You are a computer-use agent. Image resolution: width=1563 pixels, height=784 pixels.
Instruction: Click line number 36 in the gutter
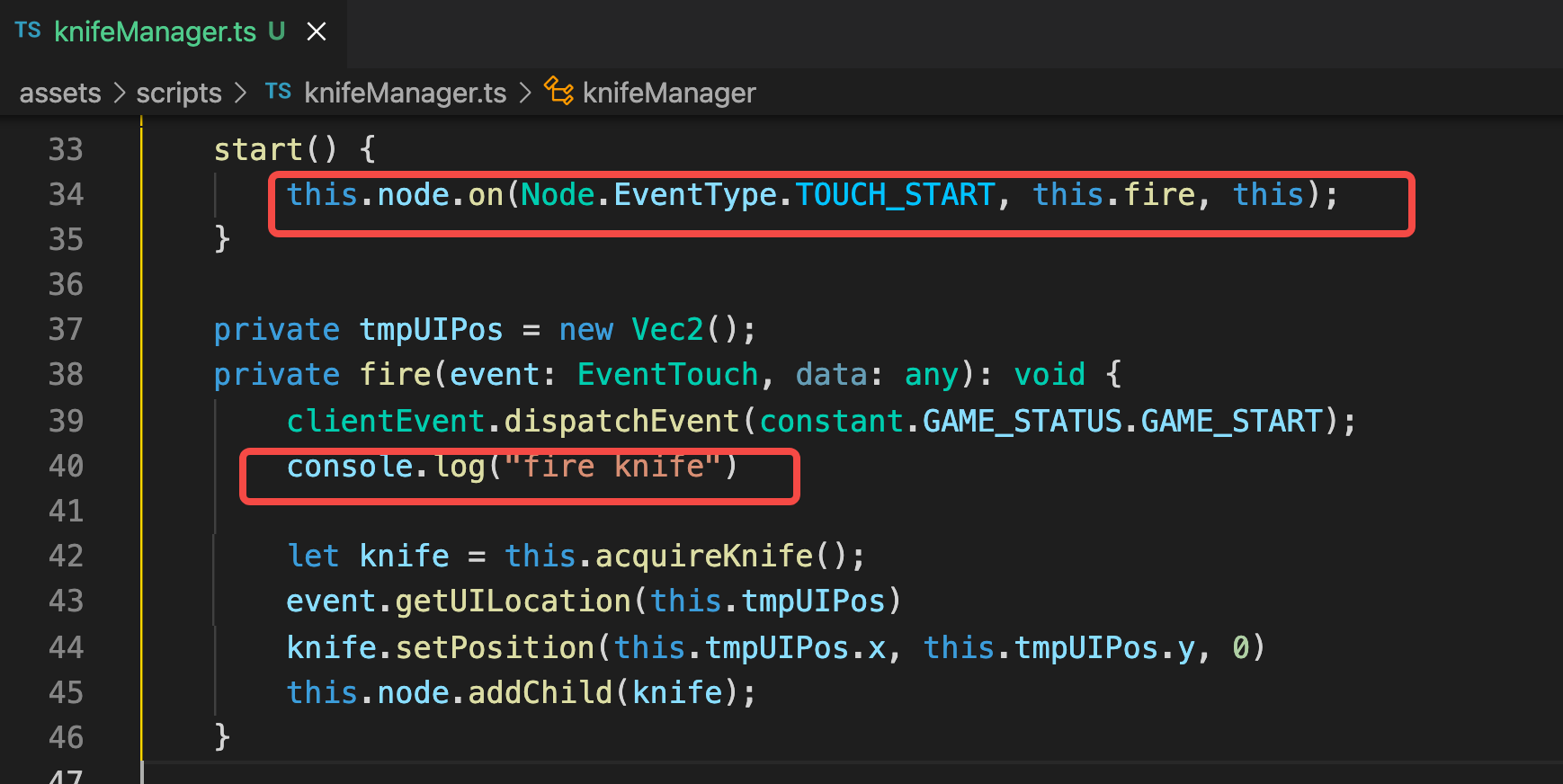coord(66,284)
